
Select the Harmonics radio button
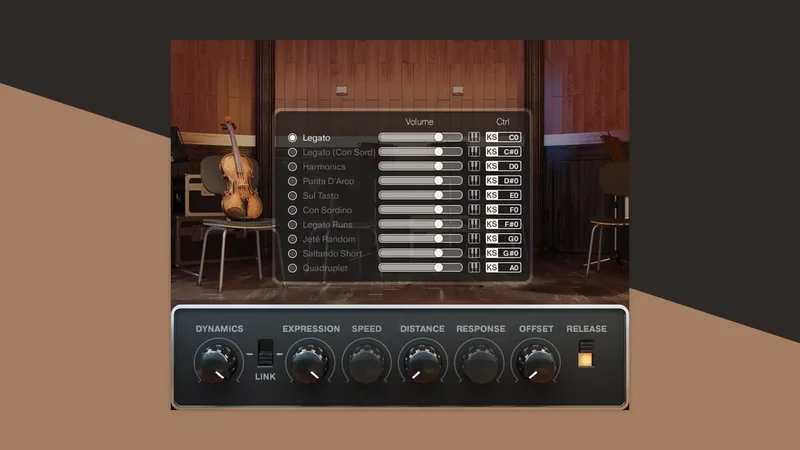tap(292, 166)
